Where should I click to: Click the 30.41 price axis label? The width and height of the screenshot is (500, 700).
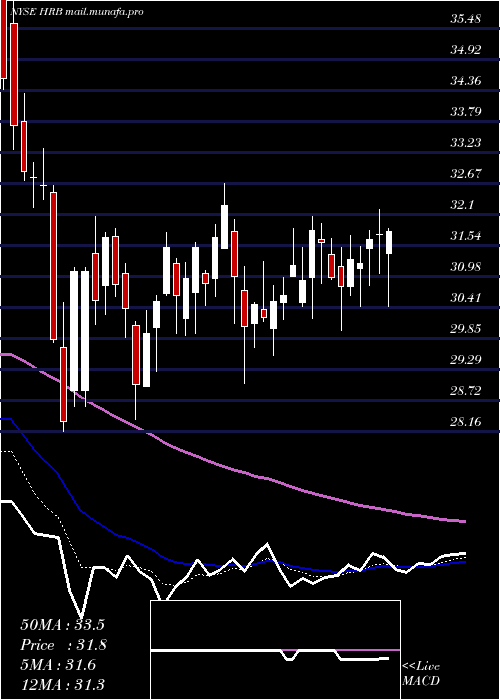tap(466, 297)
